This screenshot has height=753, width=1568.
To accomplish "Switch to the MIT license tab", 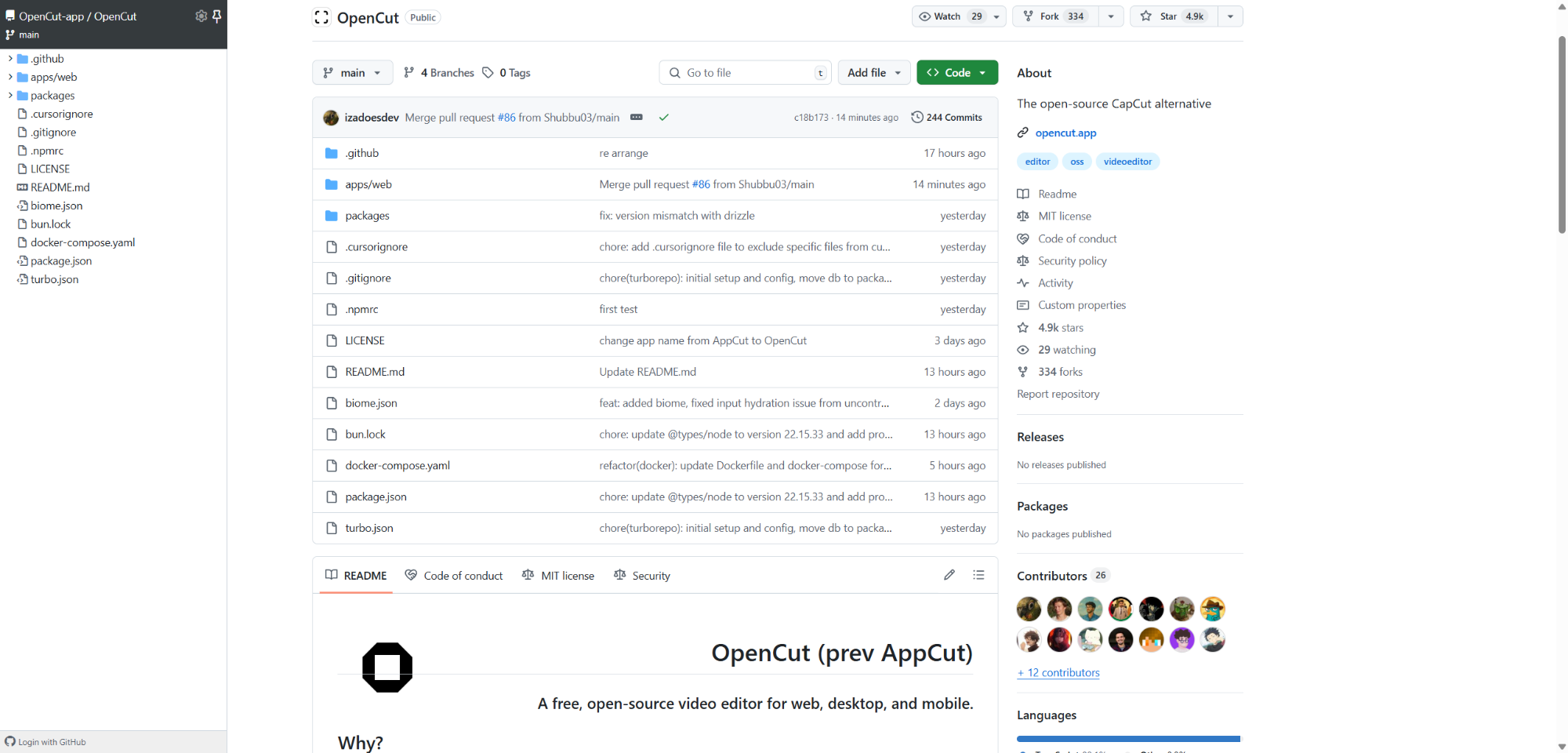I will [558, 576].
